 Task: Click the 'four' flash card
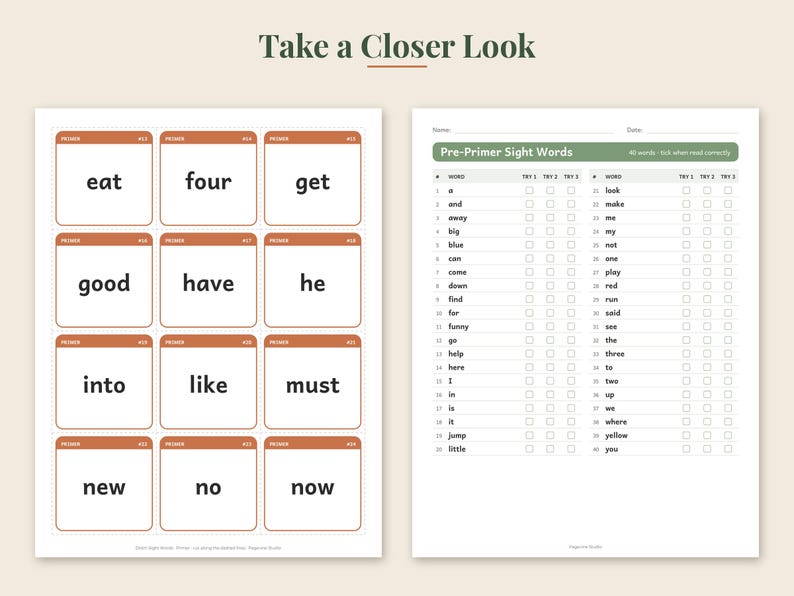(208, 178)
